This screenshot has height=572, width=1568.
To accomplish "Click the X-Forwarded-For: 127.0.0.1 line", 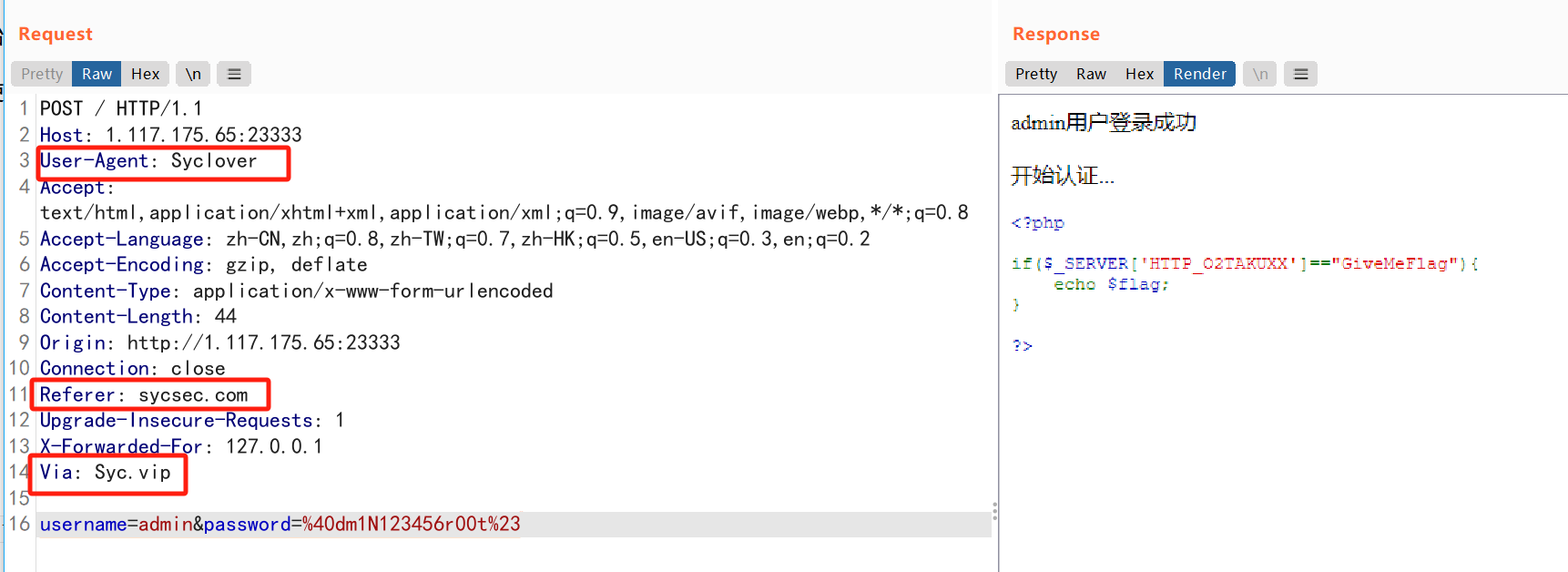I will tap(181, 446).
